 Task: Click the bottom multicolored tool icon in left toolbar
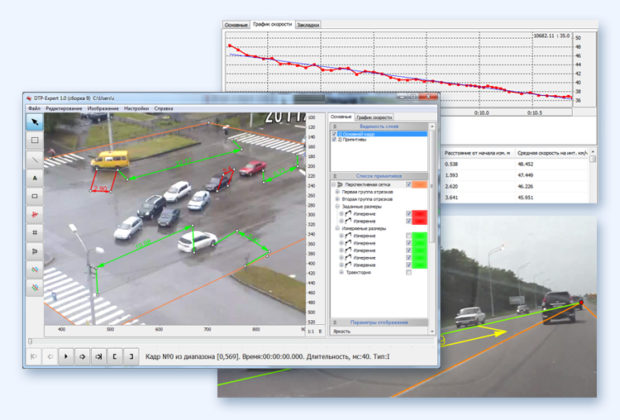coord(35,288)
